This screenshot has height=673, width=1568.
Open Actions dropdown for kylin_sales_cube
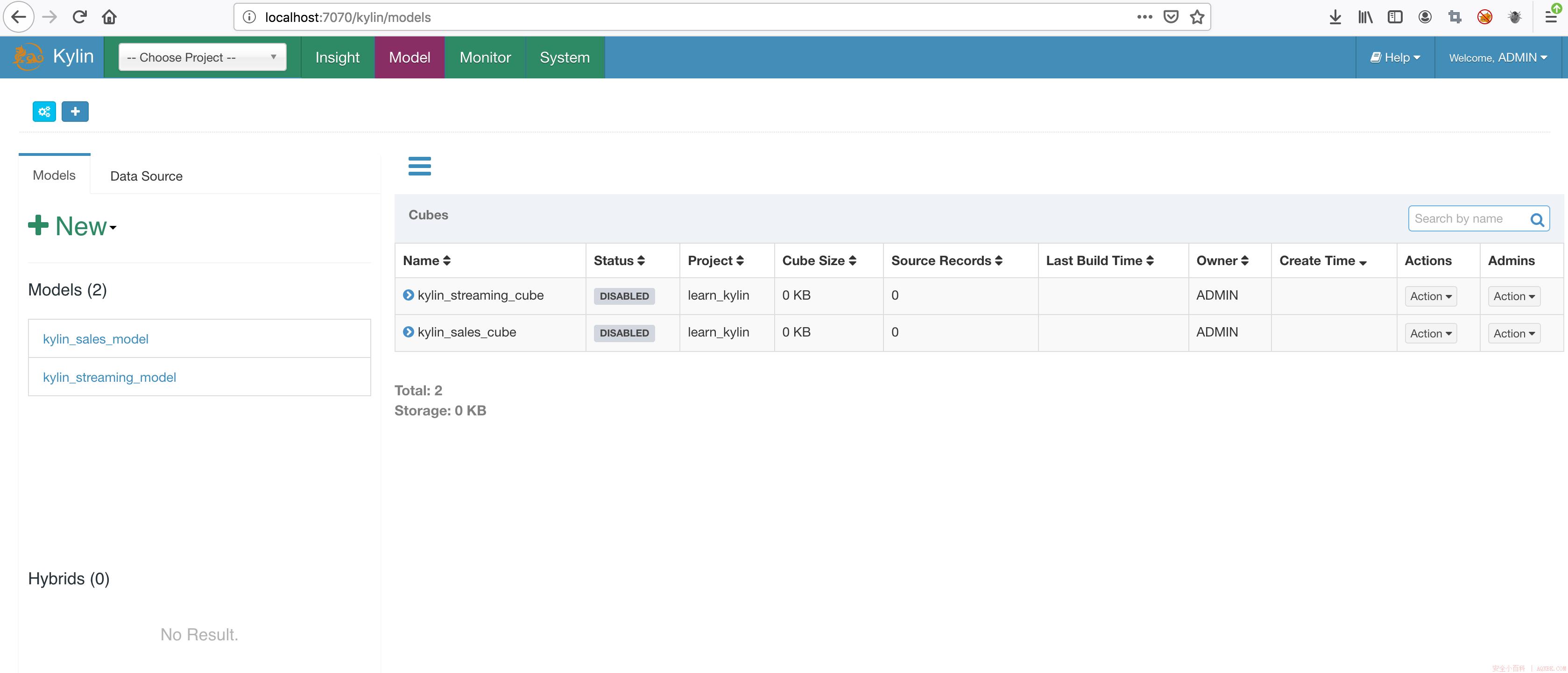(1430, 333)
